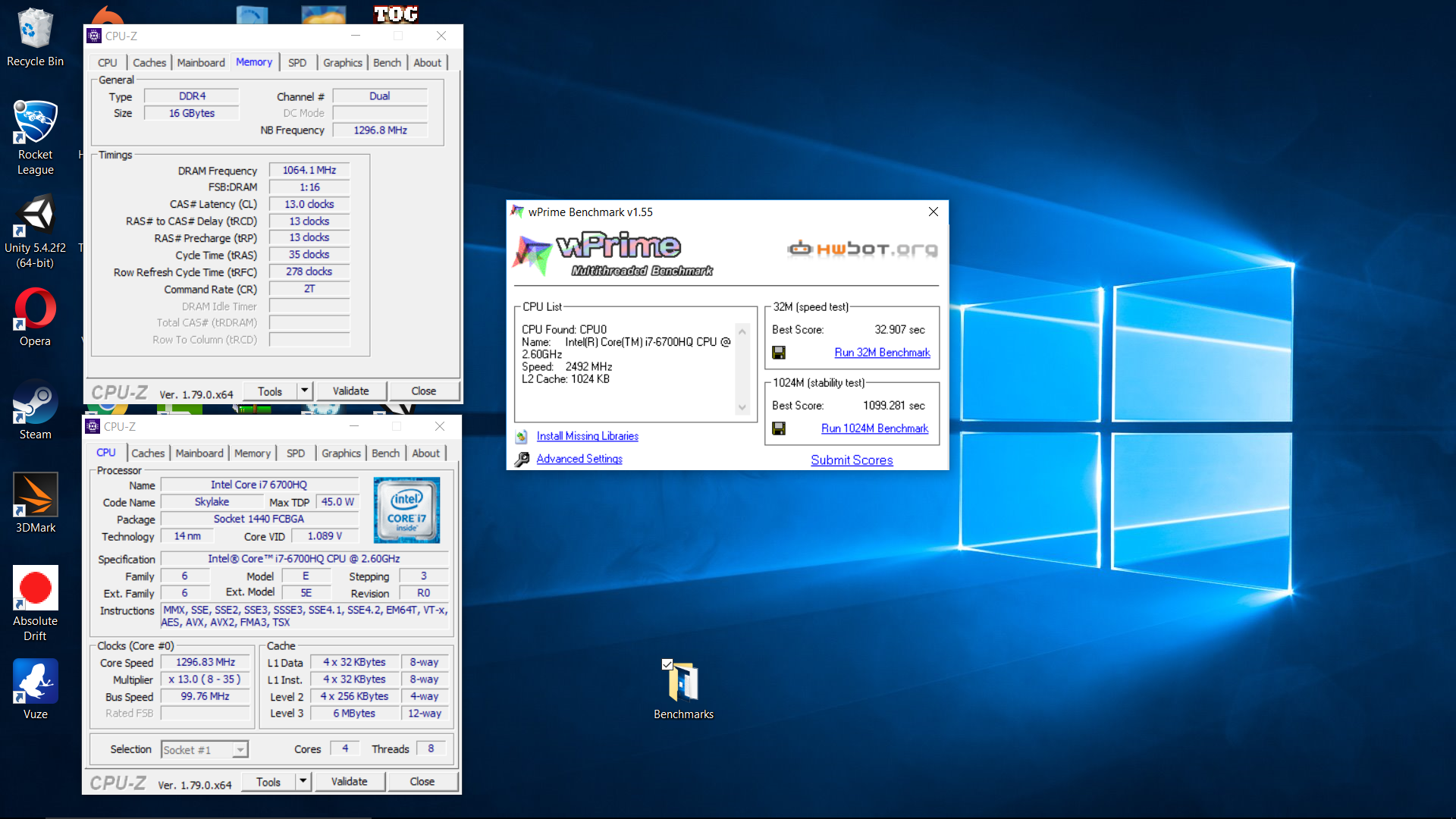Click the 1024M Best Score 1099.281 sec
Viewport: 1456px width, 819px height.
point(894,406)
